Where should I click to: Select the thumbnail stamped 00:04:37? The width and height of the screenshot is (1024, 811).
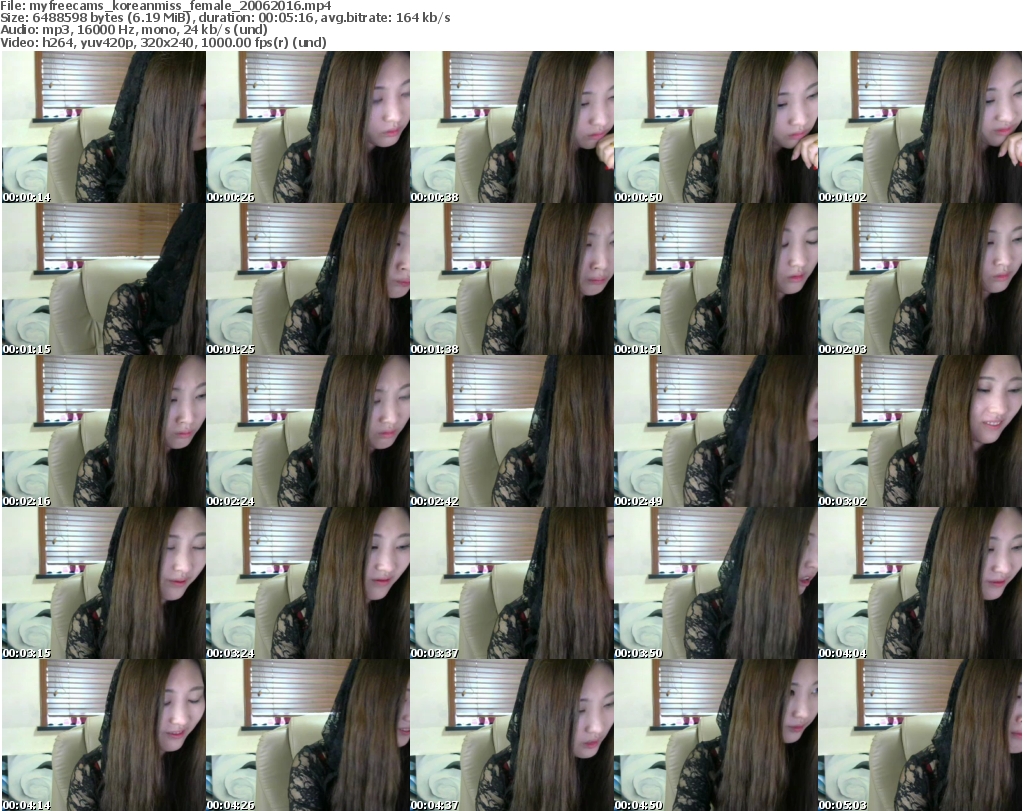[511, 735]
